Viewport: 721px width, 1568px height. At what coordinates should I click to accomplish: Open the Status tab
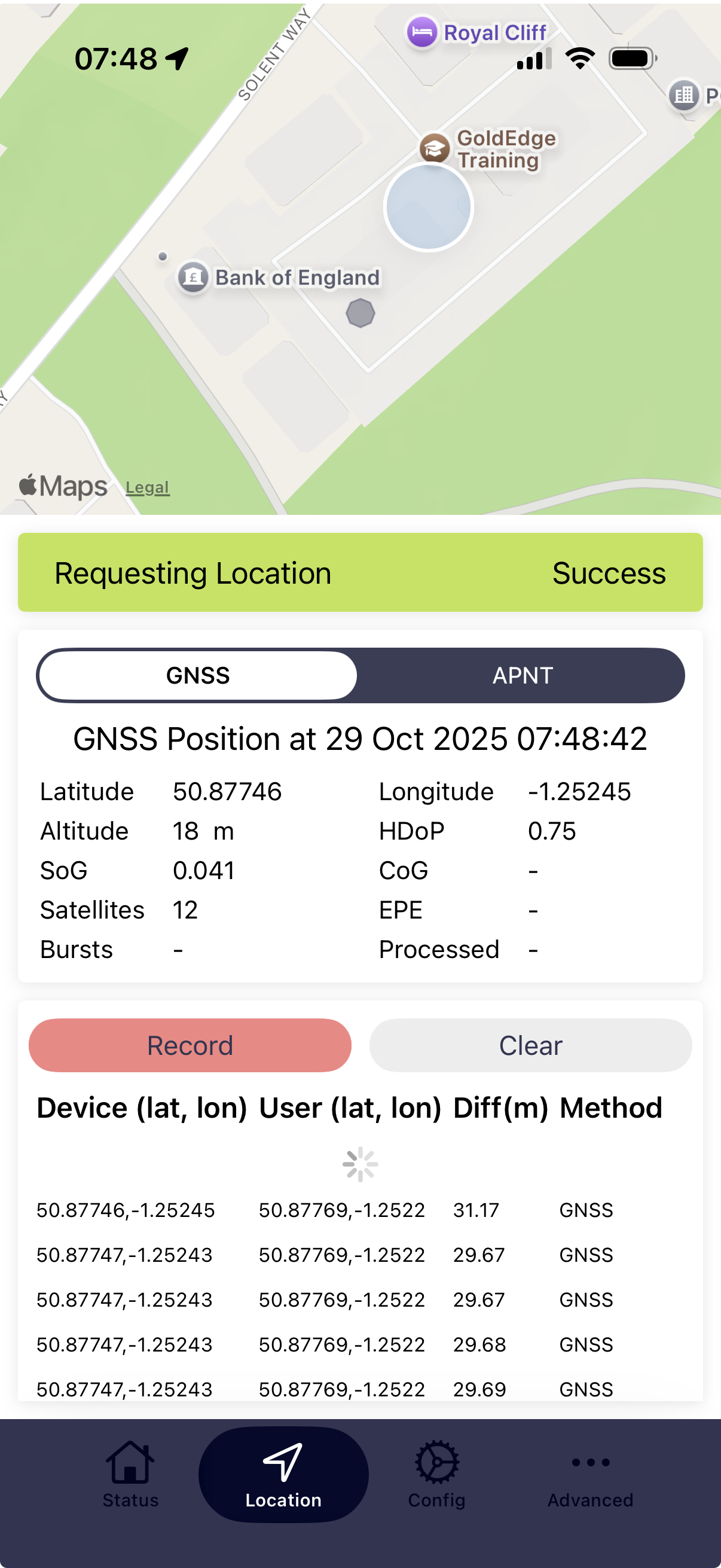click(x=130, y=1474)
